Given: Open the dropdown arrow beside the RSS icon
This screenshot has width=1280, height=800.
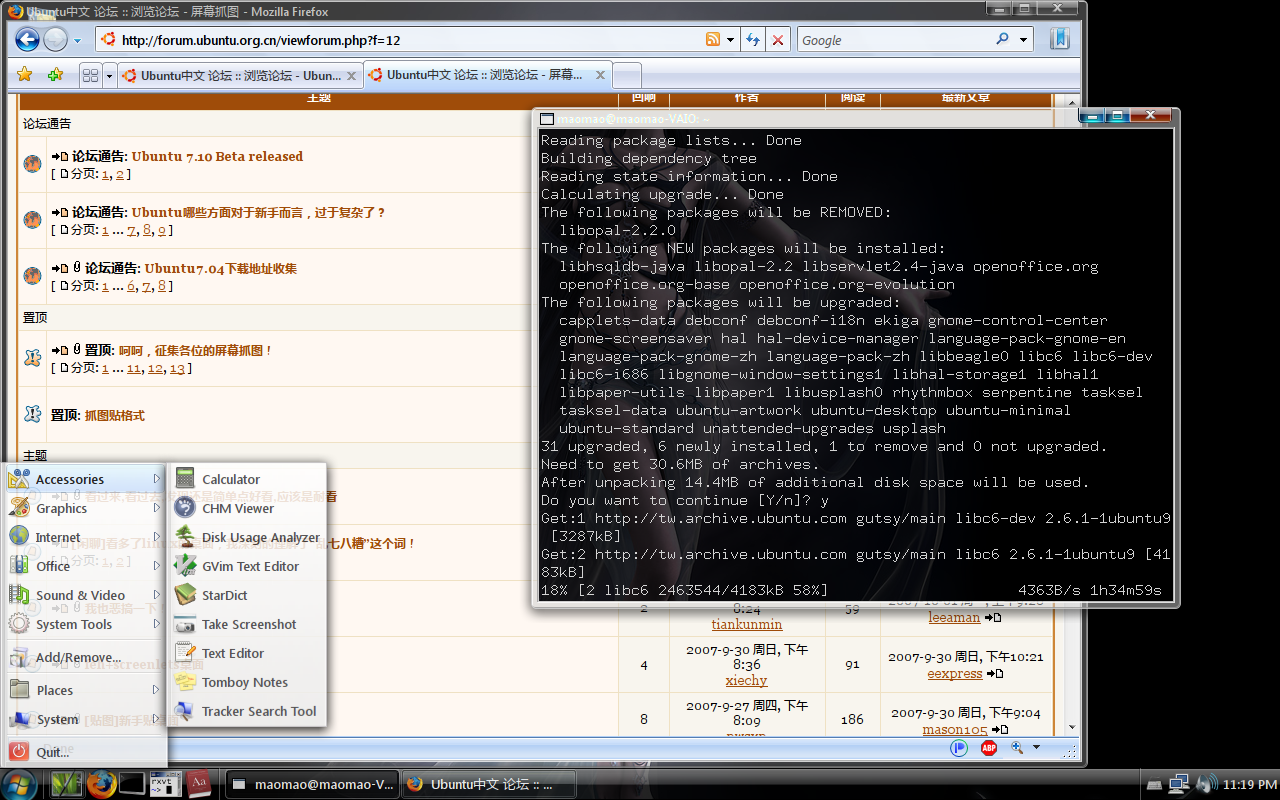Looking at the screenshot, I should point(730,40).
